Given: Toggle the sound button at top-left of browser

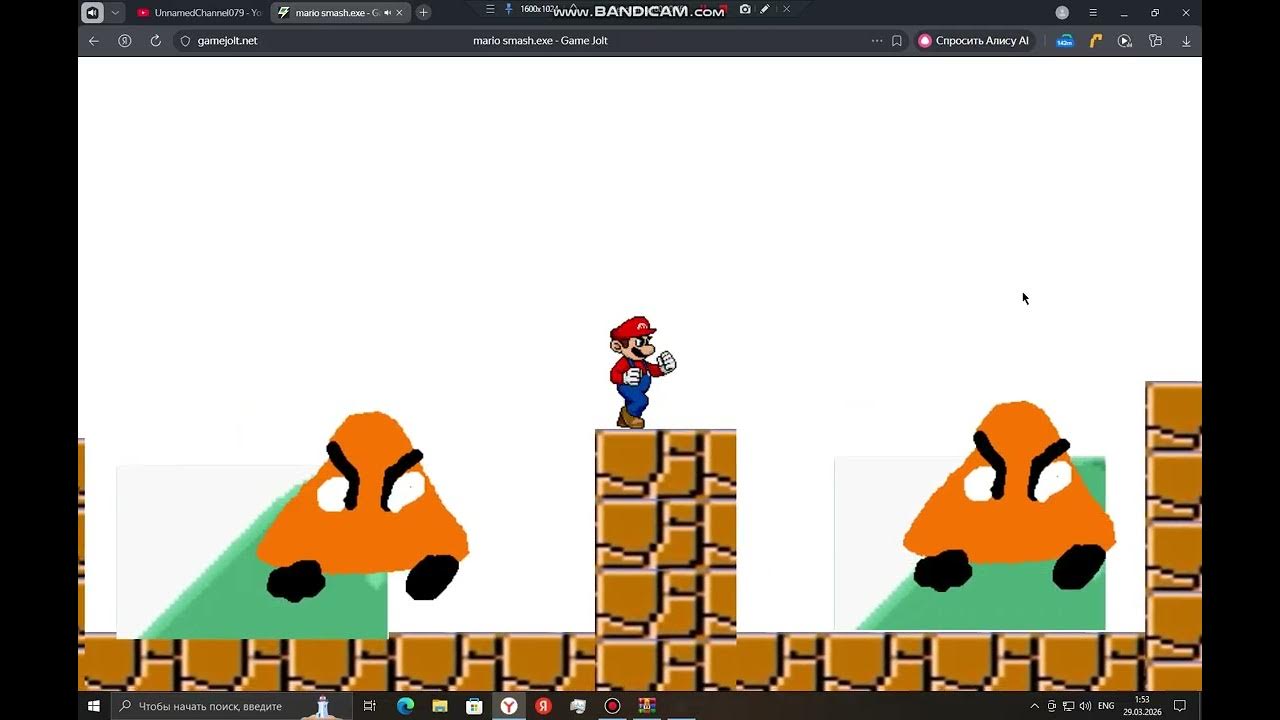Looking at the screenshot, I should pos(92,13).
